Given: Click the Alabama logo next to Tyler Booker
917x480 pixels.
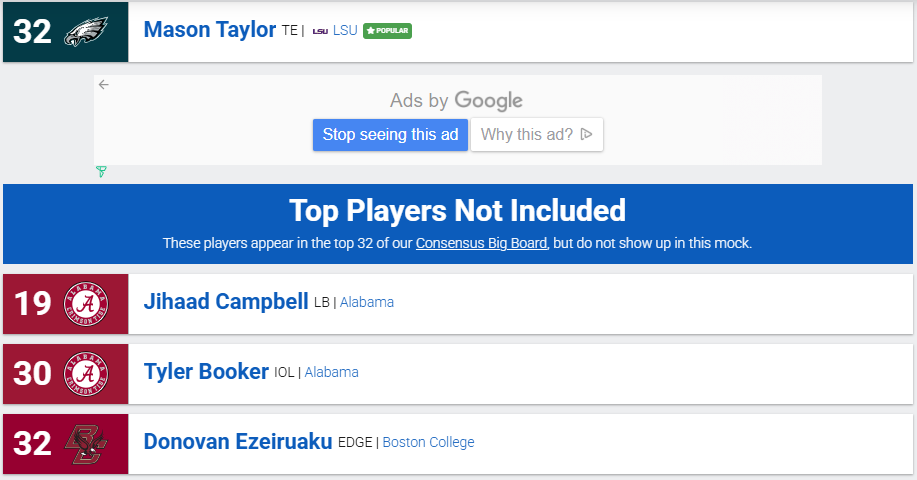Looking at the screenshot, I should click(86, 373).
